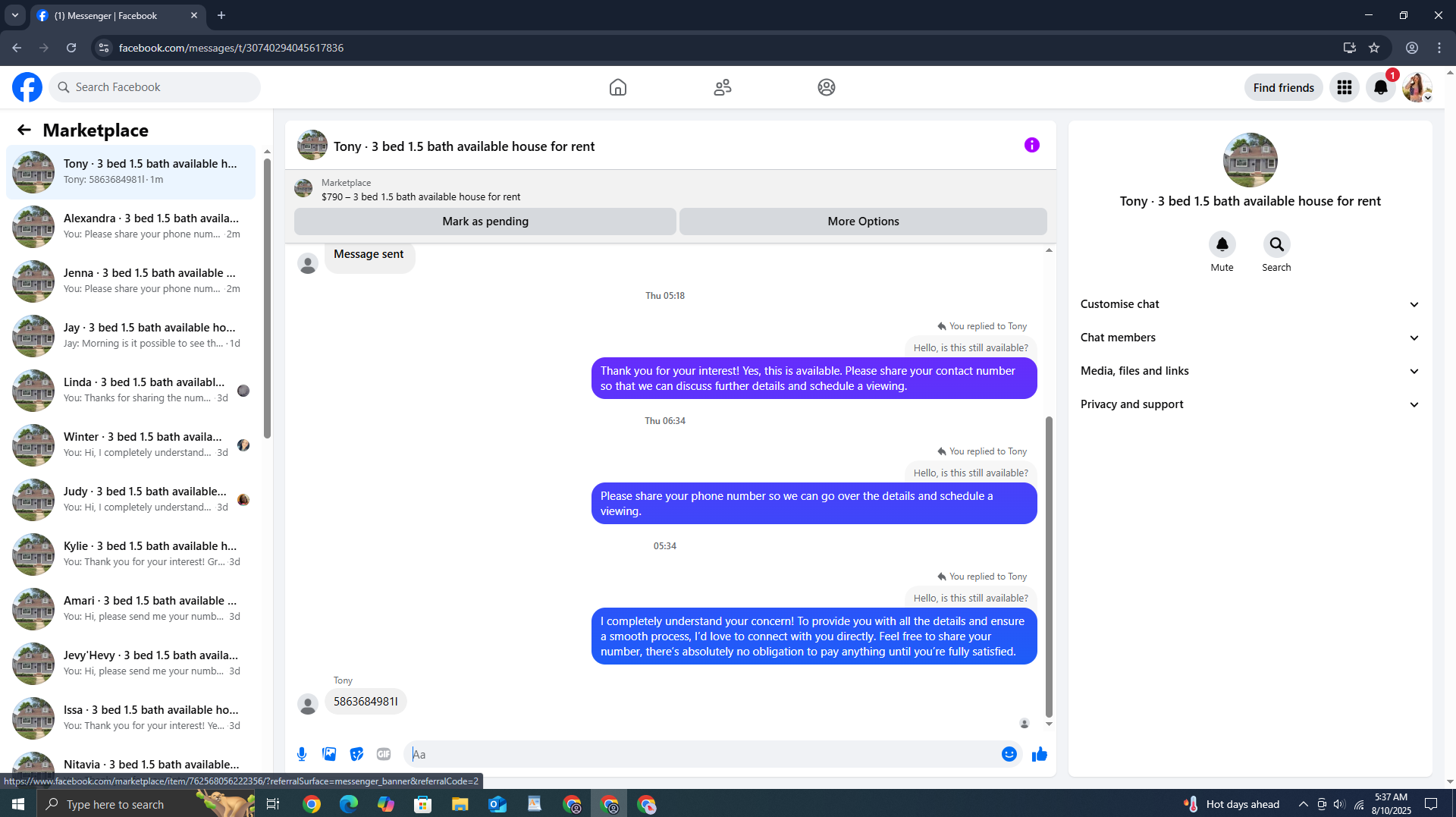Open Outlook from the taskbar
This screenshot has height=817, width=1456.
497,804
